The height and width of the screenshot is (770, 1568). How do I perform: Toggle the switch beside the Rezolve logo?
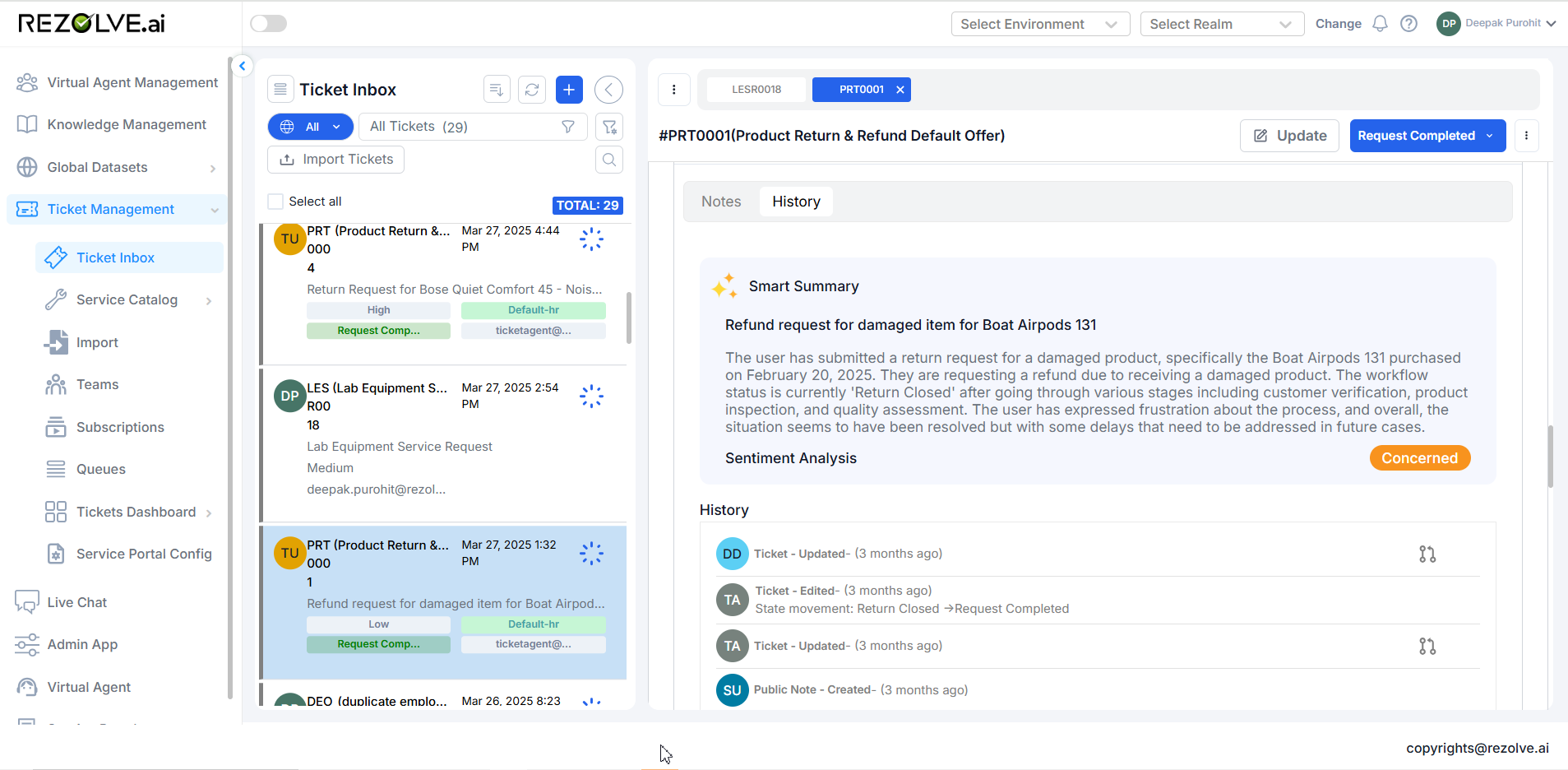coord(269,23)
